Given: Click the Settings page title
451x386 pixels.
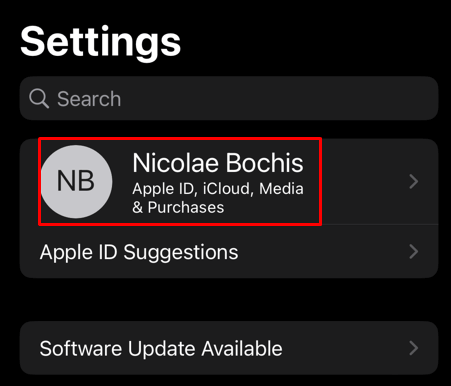Looking at the screenshot, I should [x=100, y=43].
